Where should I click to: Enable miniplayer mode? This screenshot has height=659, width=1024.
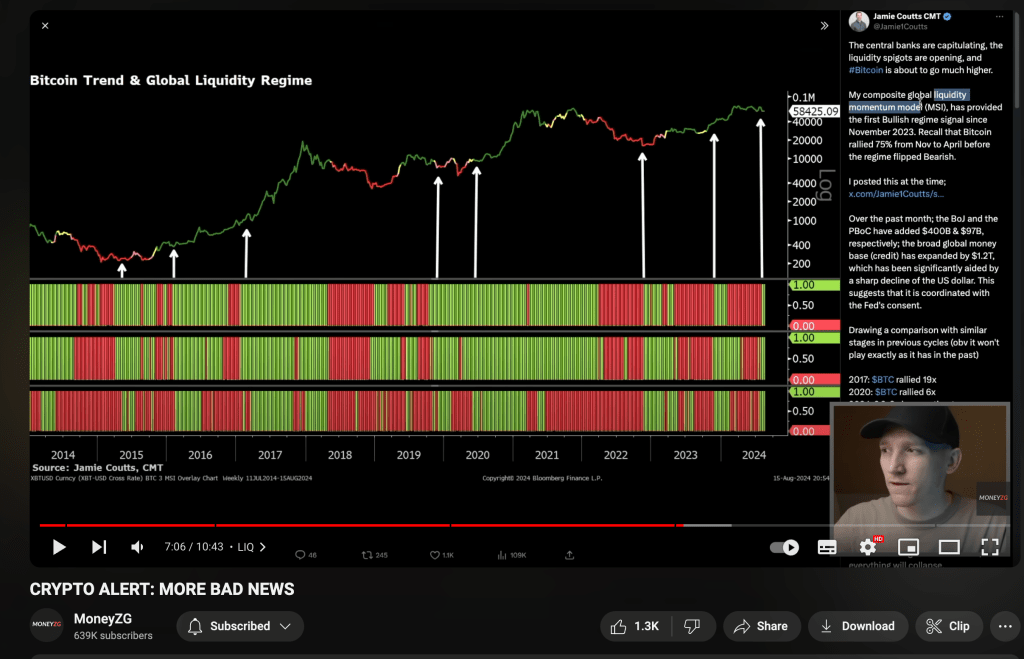point(908,547)
